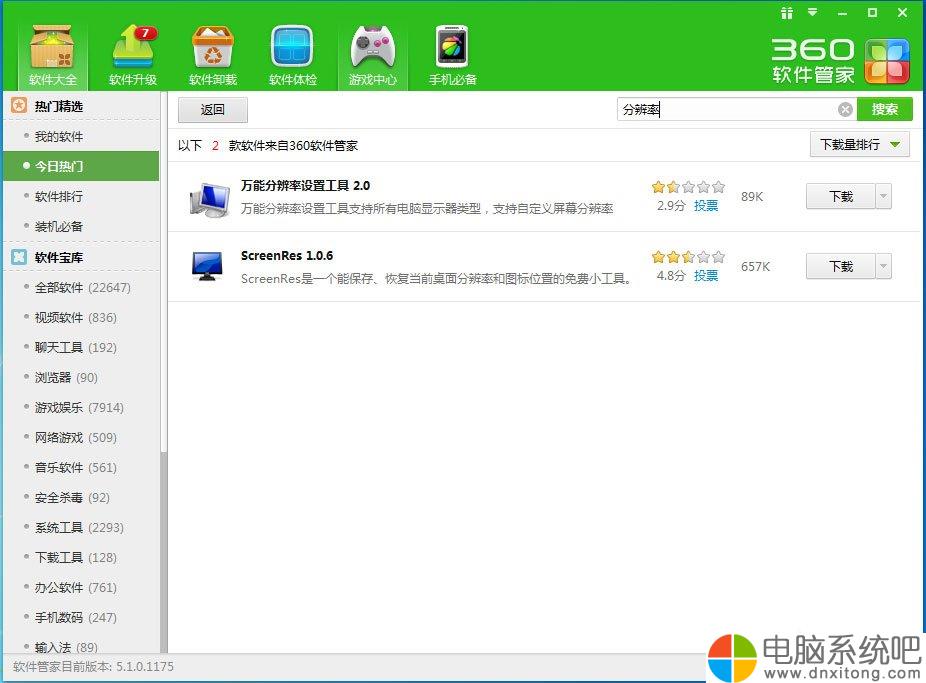Viewport: 926px width, 683px height.
Task: Click the 万能分辨率设置工具 description text
Action: point(426,208)
